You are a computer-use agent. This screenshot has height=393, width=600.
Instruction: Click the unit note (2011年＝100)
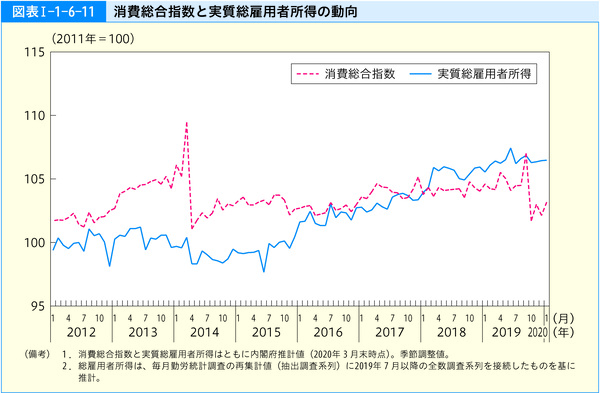(93, 39)
